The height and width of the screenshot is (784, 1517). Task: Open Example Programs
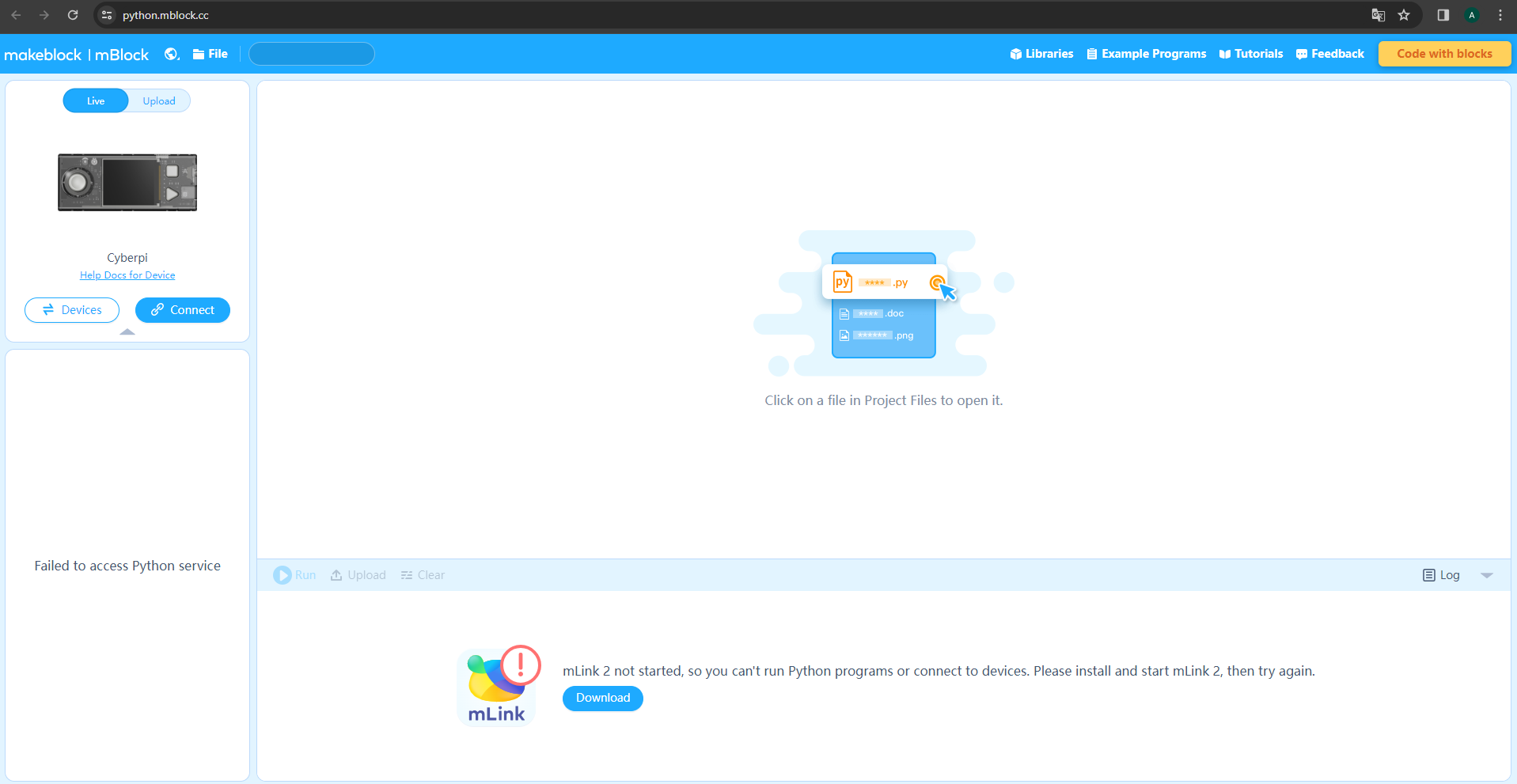pos(1147,54)
